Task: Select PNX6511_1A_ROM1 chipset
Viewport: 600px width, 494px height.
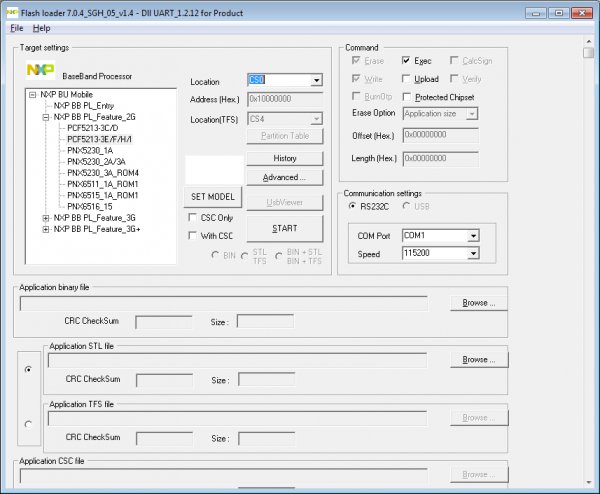Action: 103,184
